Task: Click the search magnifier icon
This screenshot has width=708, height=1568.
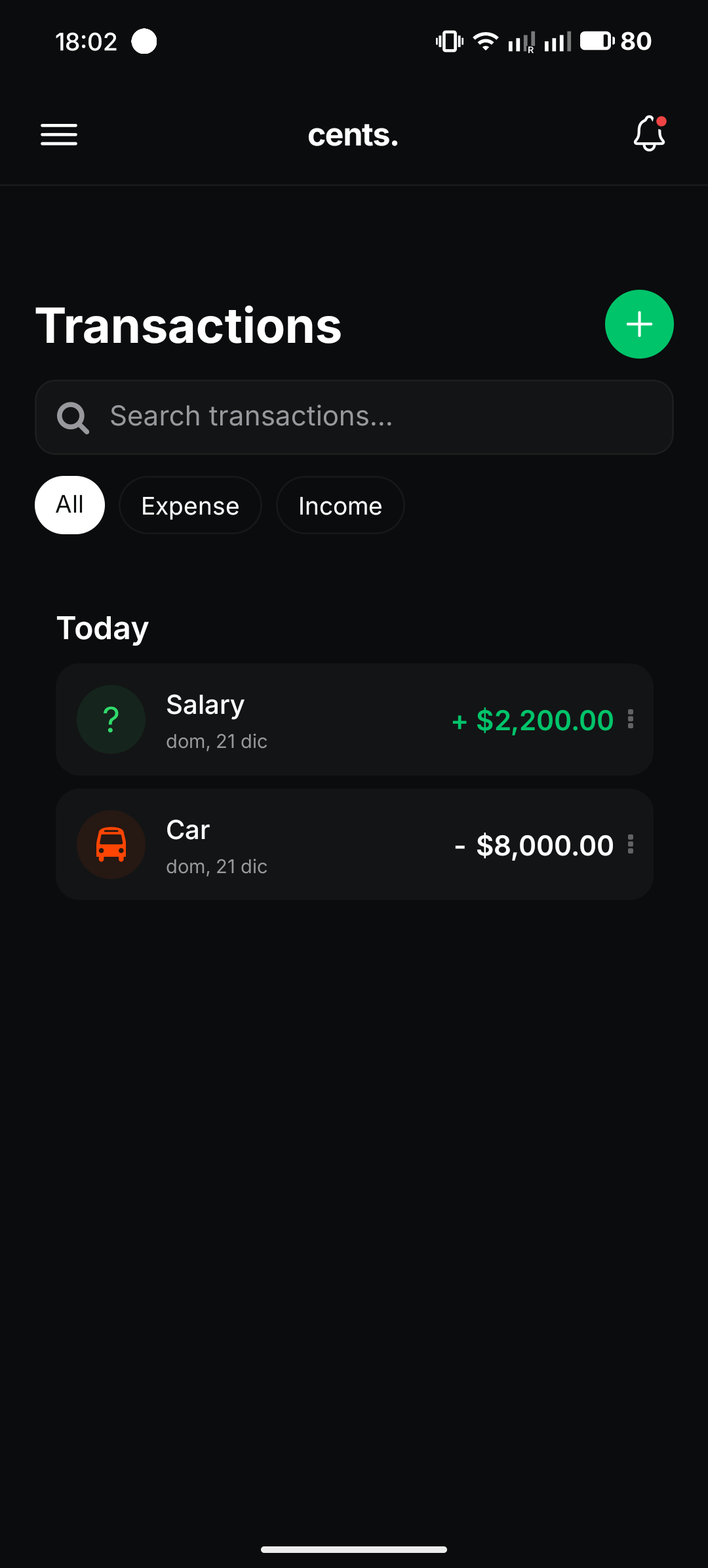Action: pos(72,418)
